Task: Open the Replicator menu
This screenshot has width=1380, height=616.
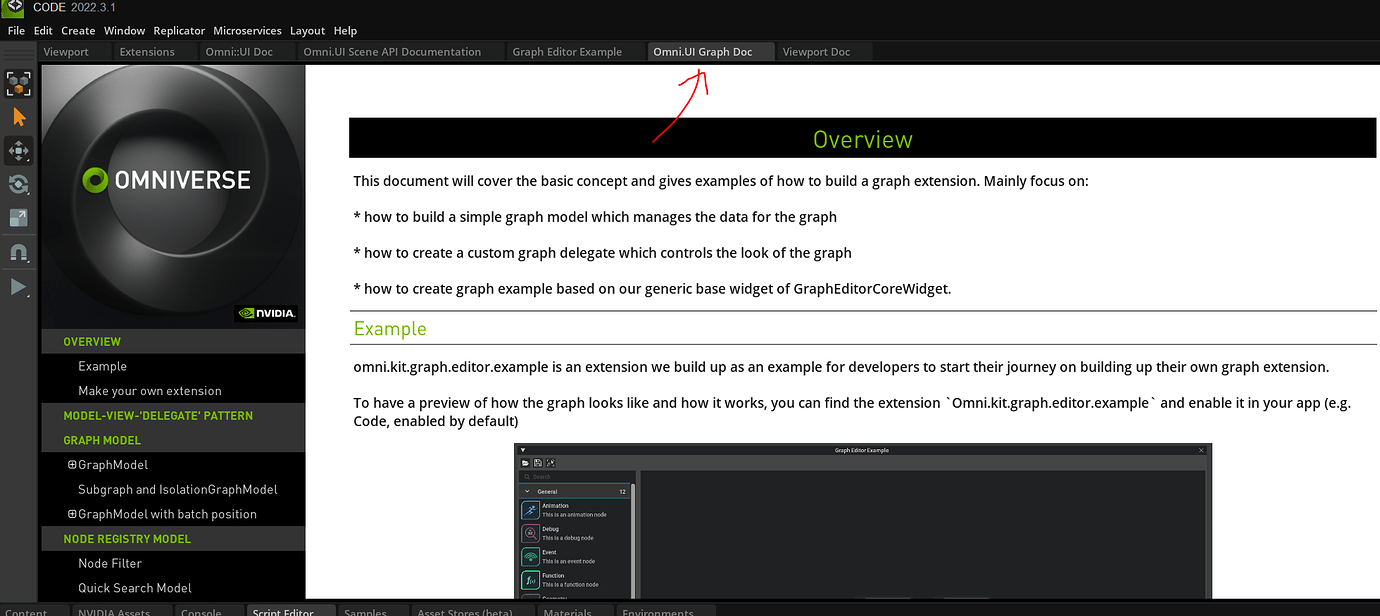Action: [179, 30]
